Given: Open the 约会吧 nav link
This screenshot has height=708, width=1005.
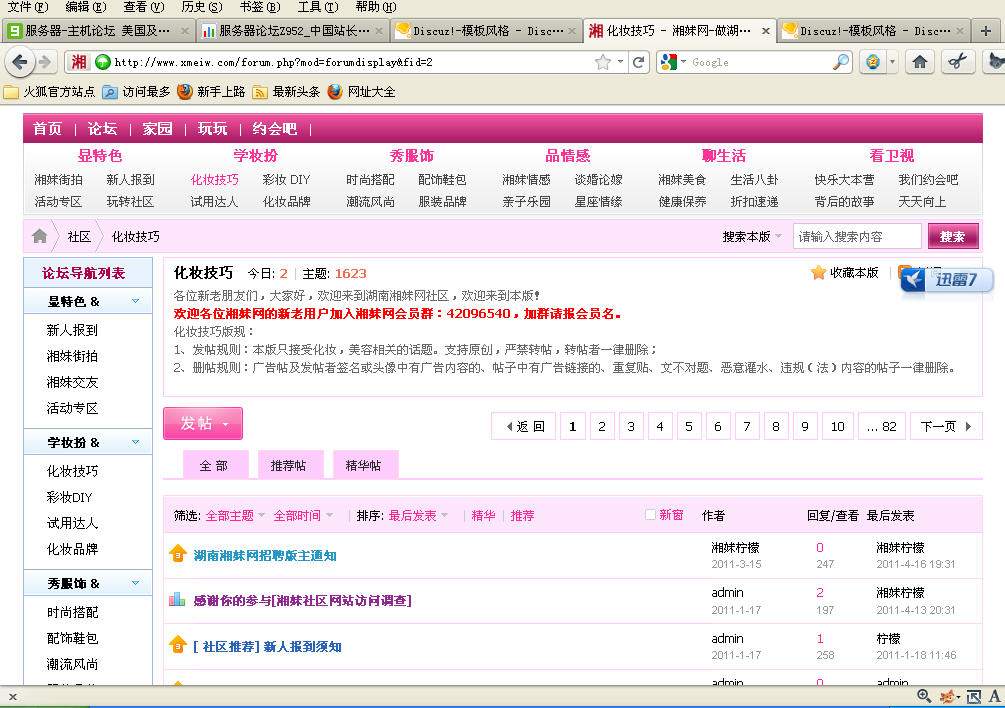Looking at the screenshot, I should [274, 129].
